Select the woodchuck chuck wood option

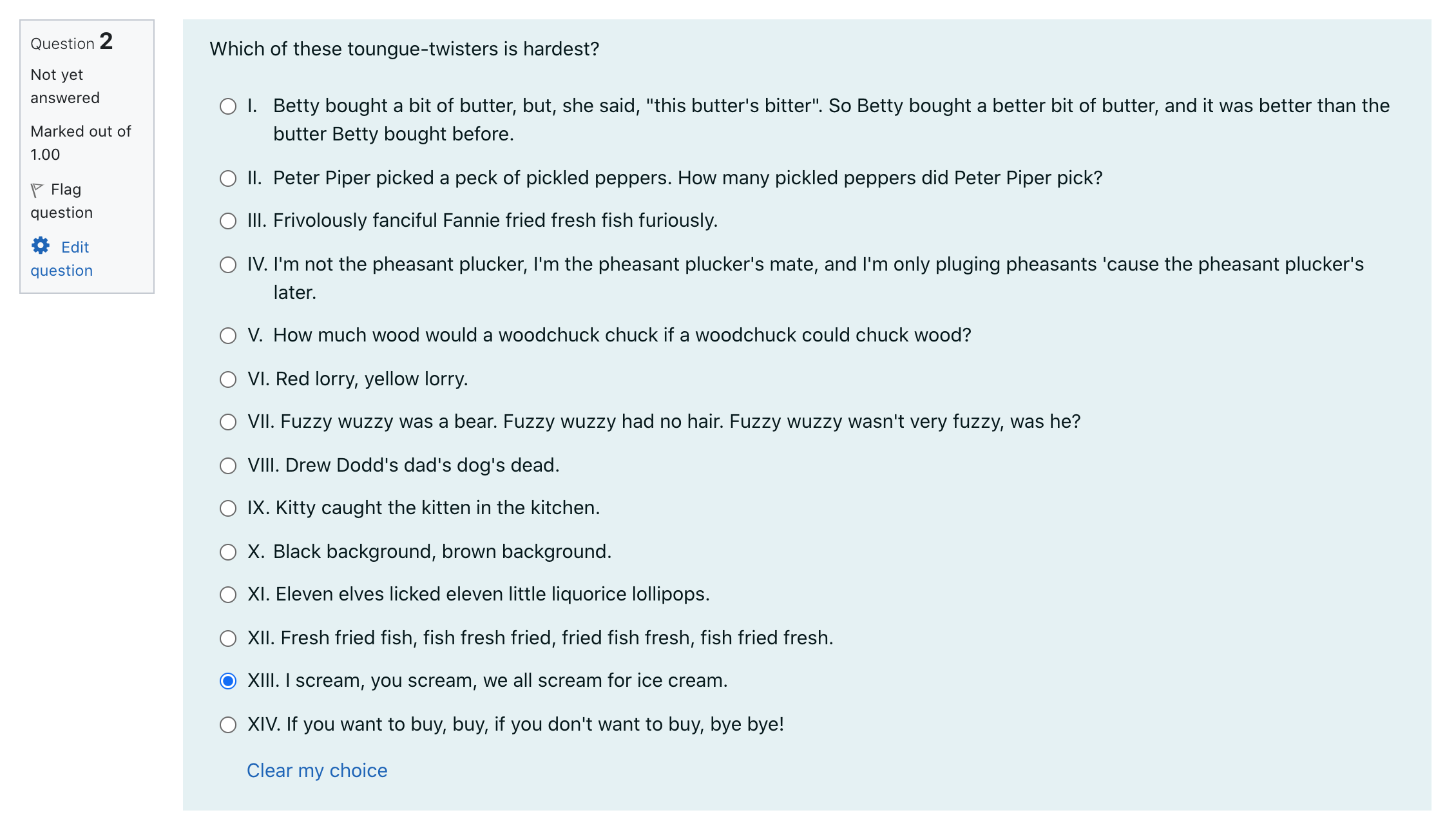[x=228, y=336]
